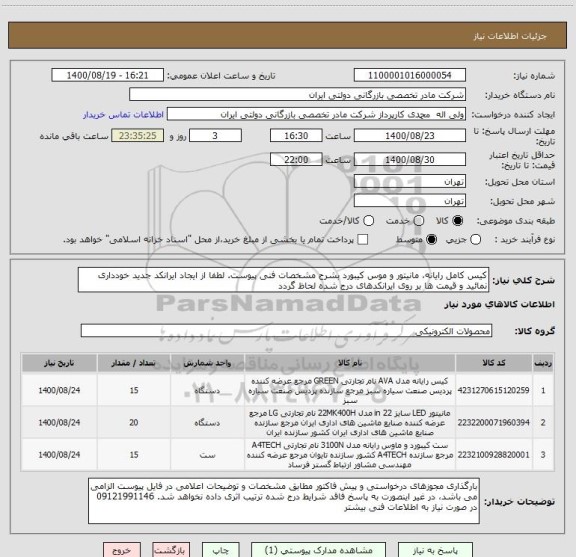Image resolution: width=576 pixels, height=557 pixels.
Task: Click the تعداد / مقدار column header
Action: tap(134, 363)
